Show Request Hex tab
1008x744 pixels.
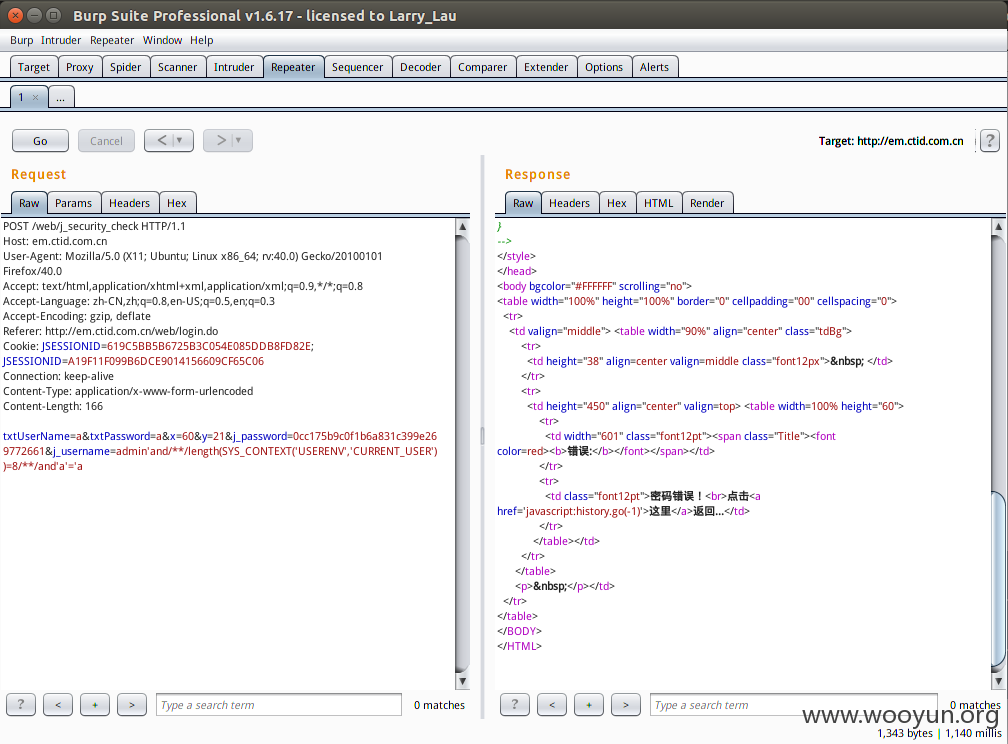[x=177, y=203]
